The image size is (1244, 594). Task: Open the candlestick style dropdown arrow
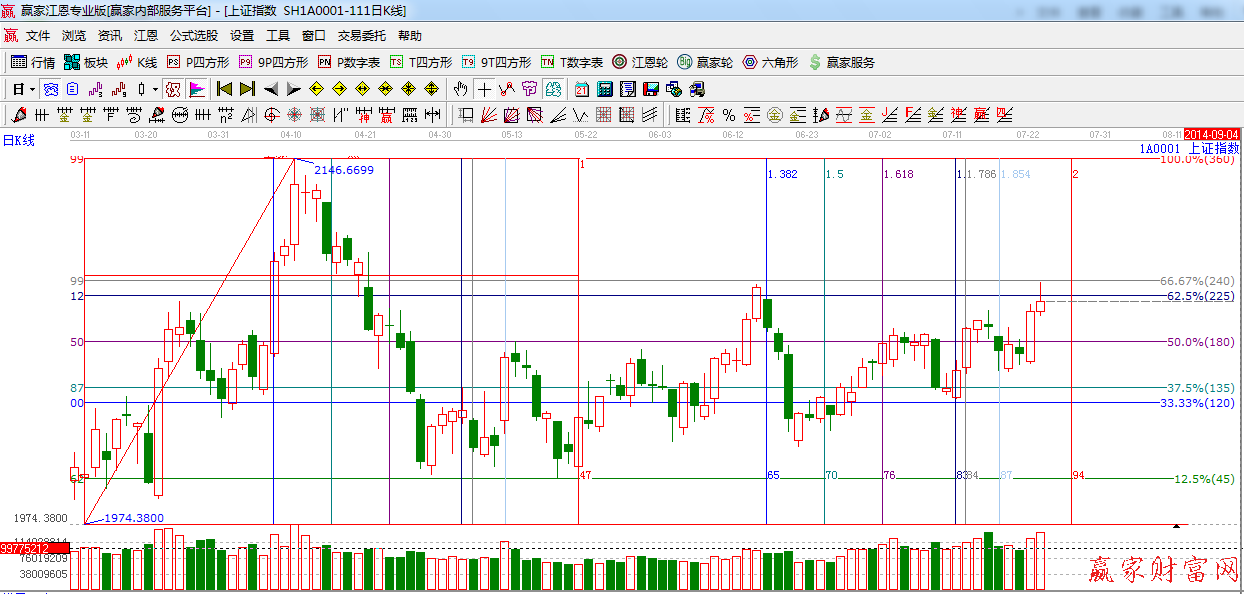(x=155, y=89)
